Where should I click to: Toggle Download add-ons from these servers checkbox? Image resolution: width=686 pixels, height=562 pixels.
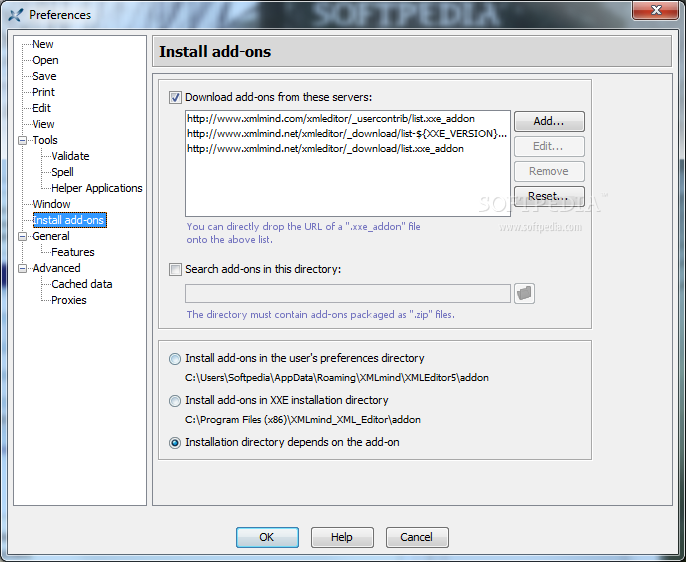coord(175,97)
